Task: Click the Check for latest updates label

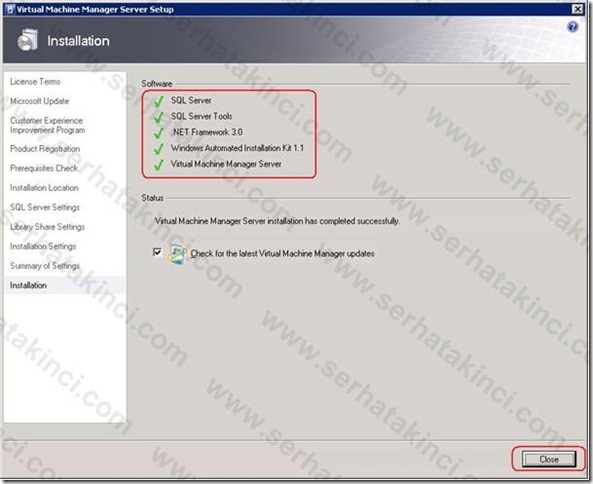Action: pos(282,253)
